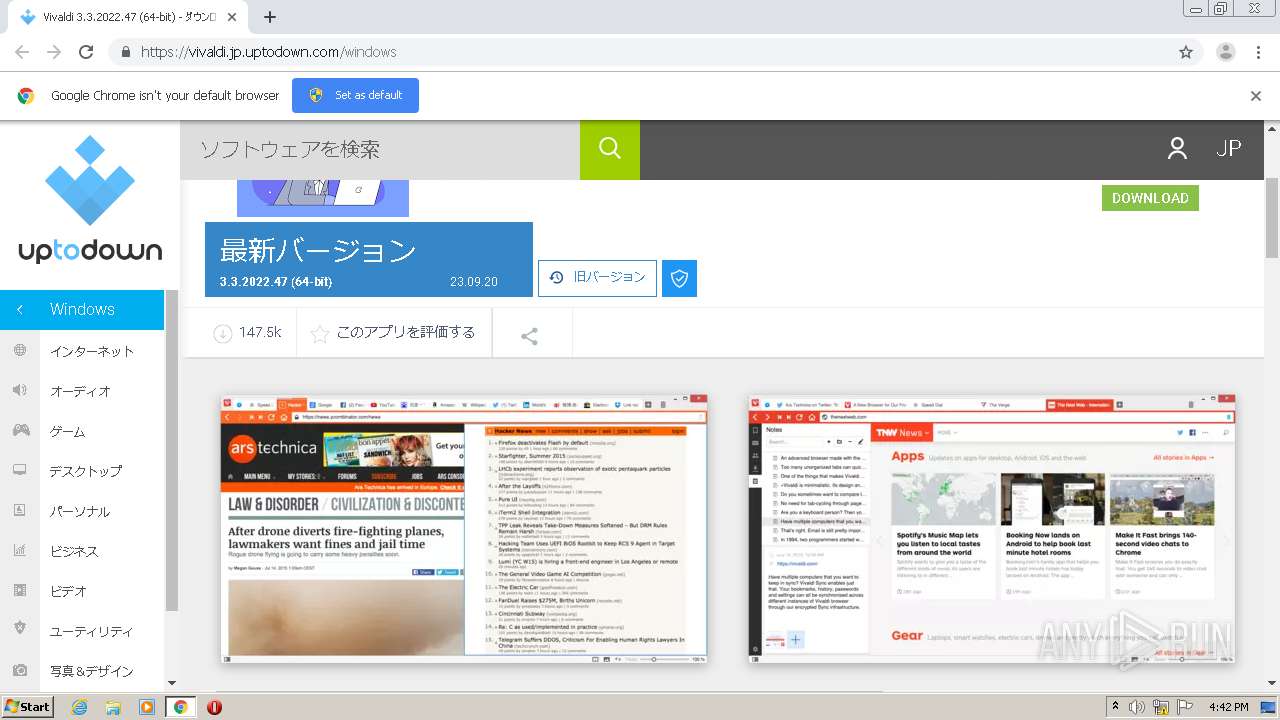The height and width of the screenshot is (720, 1280).
Task: Click the globe icon beside インターネット
Action: (20, 351)
